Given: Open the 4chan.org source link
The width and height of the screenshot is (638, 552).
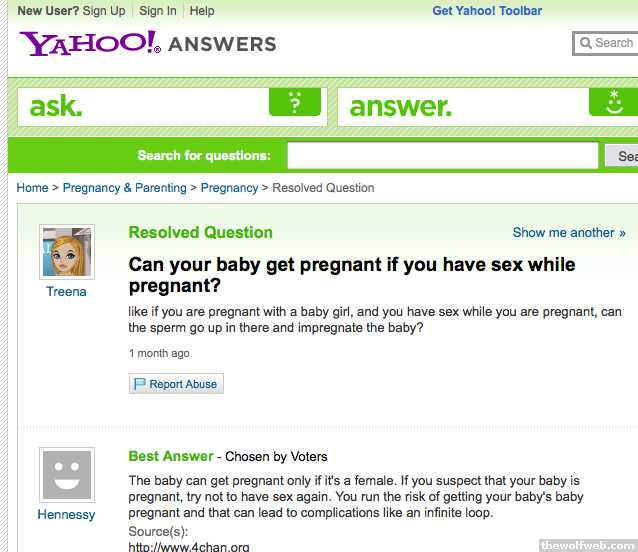Looking at the screenshot, I should [189, 546].
